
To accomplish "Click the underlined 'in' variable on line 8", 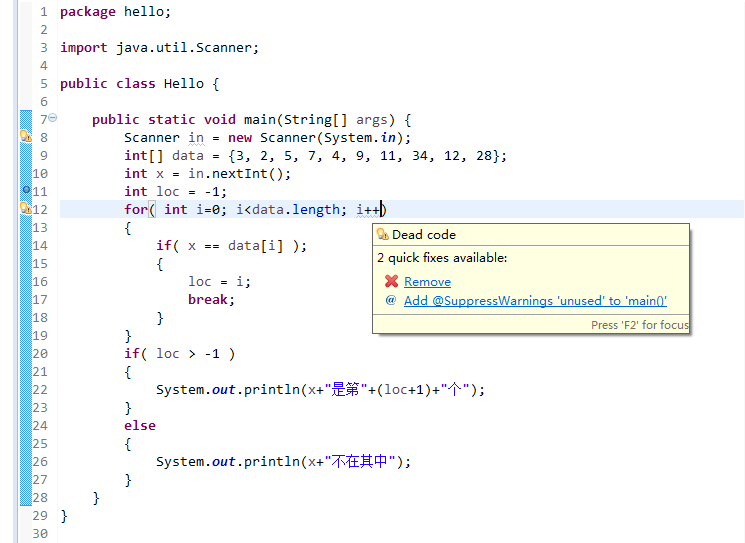I will point(196,138).
